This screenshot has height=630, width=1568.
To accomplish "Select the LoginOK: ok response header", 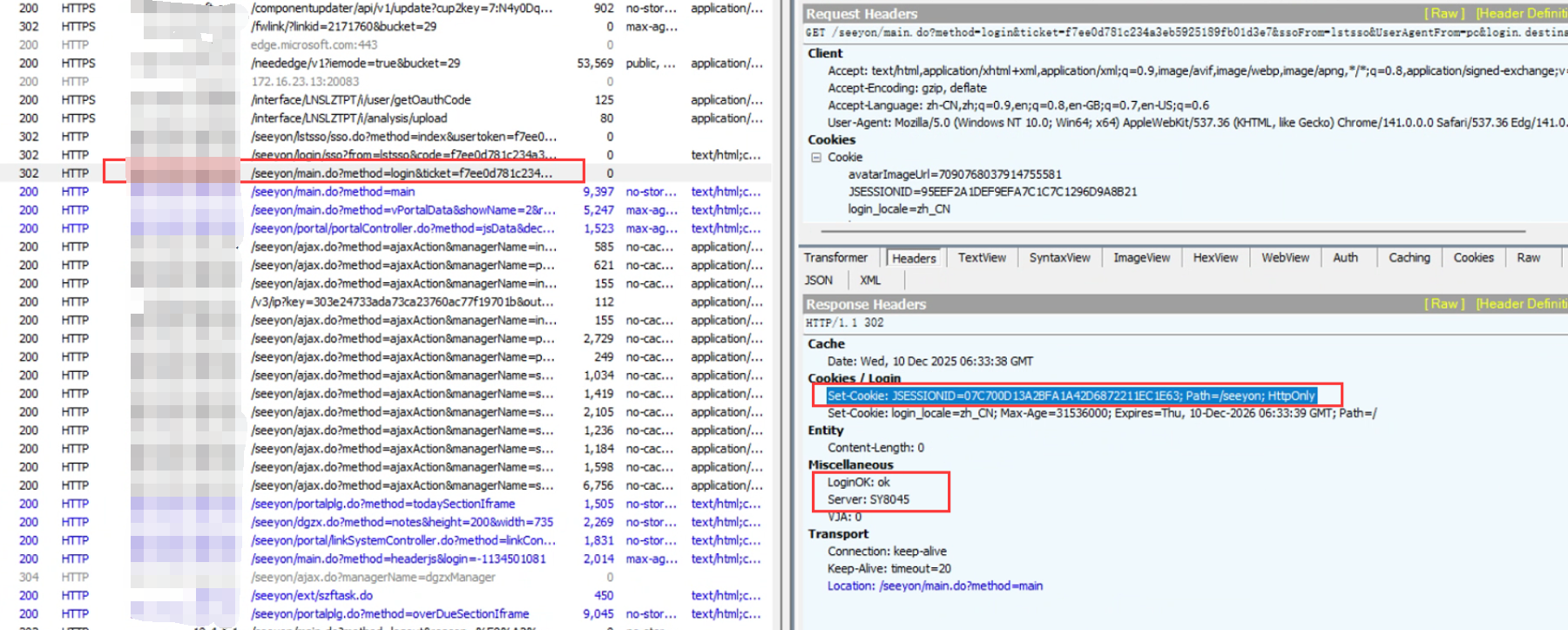I will click(x=858, y=483).
